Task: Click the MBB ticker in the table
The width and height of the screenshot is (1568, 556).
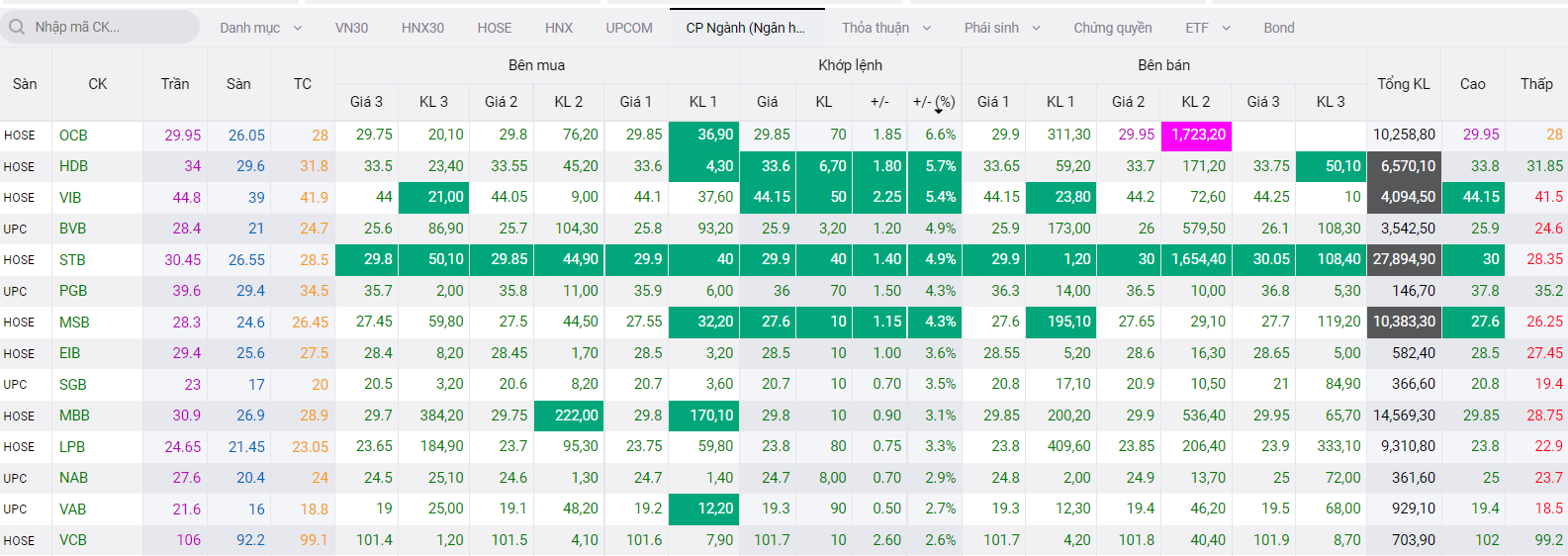Action: [74, 416]
